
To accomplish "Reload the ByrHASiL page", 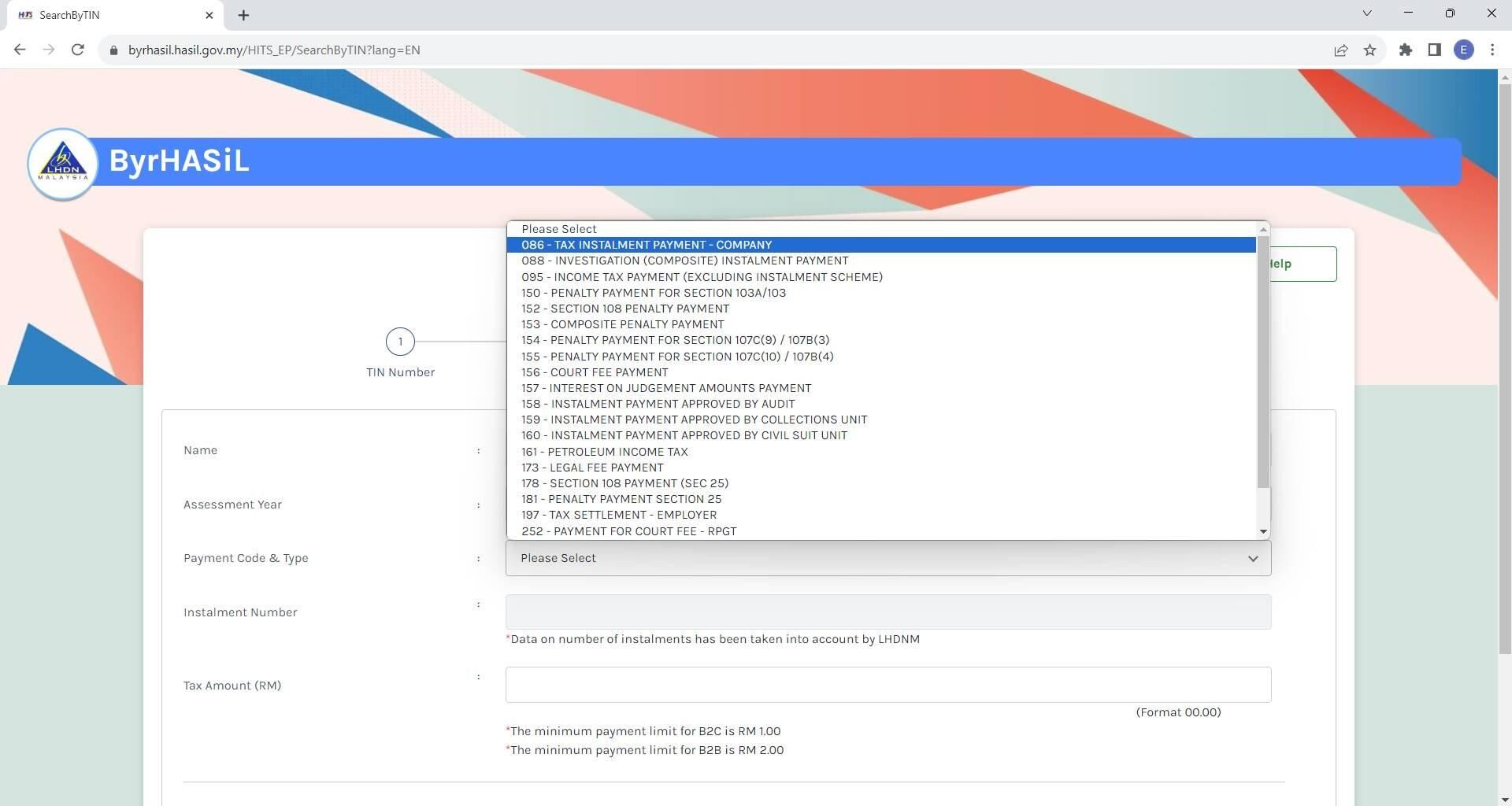I will click(77, 50).
